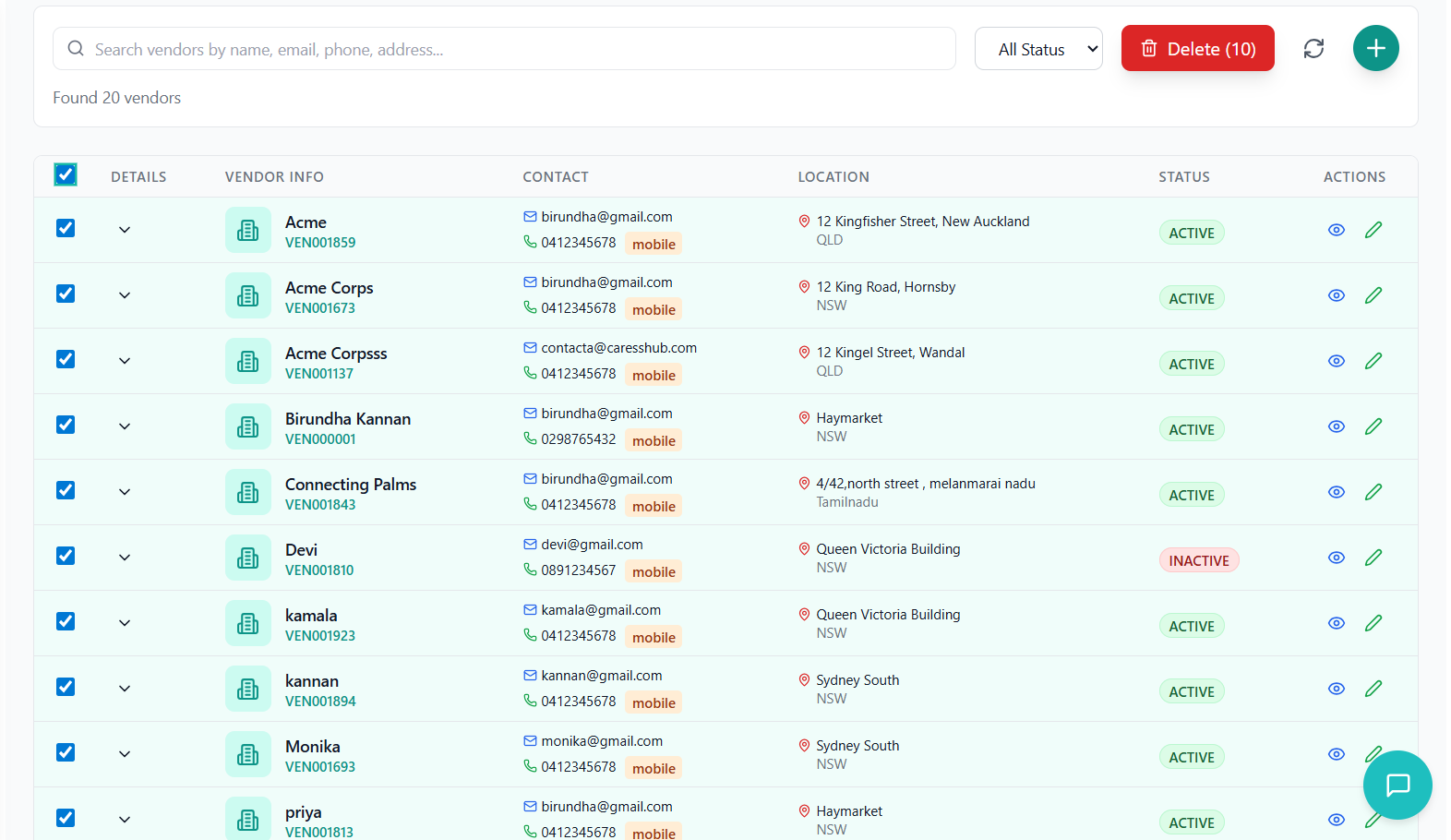This screenshot has height=840, width=1451.
Task: Click phone number 0298765432
Action: 579,439
